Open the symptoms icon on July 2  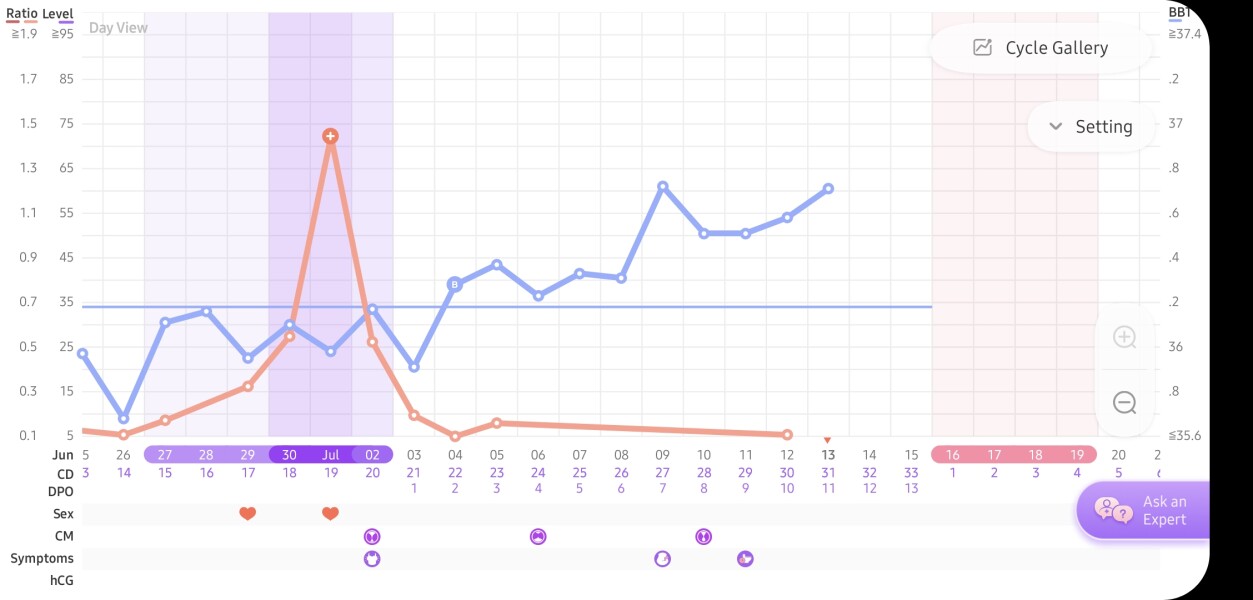click(372, 559)
